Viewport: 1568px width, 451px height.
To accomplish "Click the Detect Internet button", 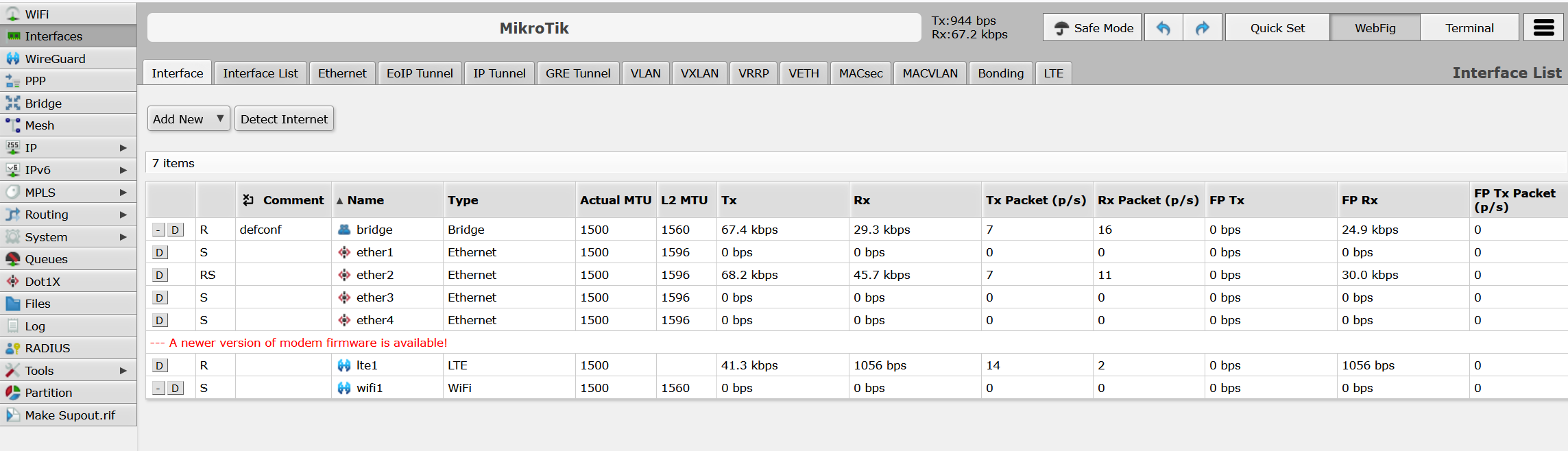I will coord(284,119).
